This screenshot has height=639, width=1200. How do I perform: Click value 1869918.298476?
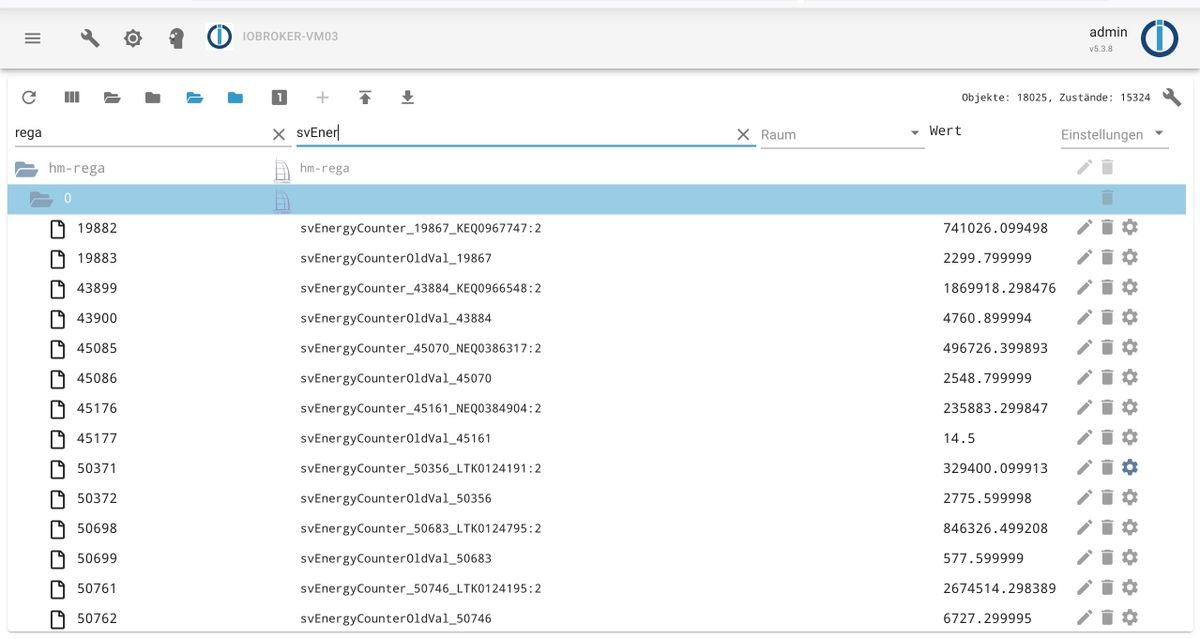click(999, 288)
